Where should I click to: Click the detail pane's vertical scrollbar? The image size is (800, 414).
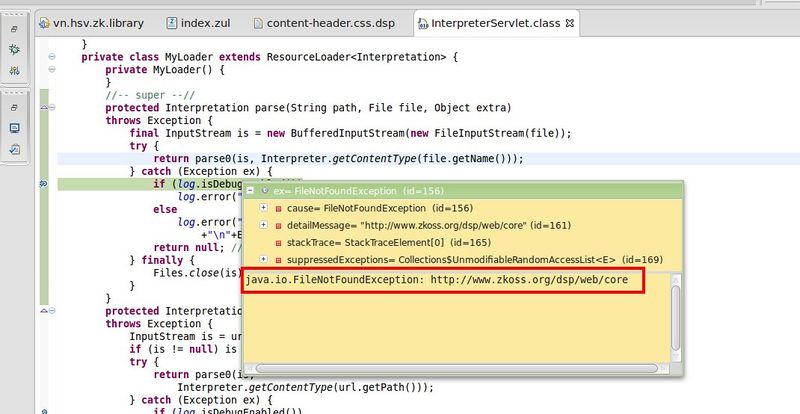tap(675, 315)
